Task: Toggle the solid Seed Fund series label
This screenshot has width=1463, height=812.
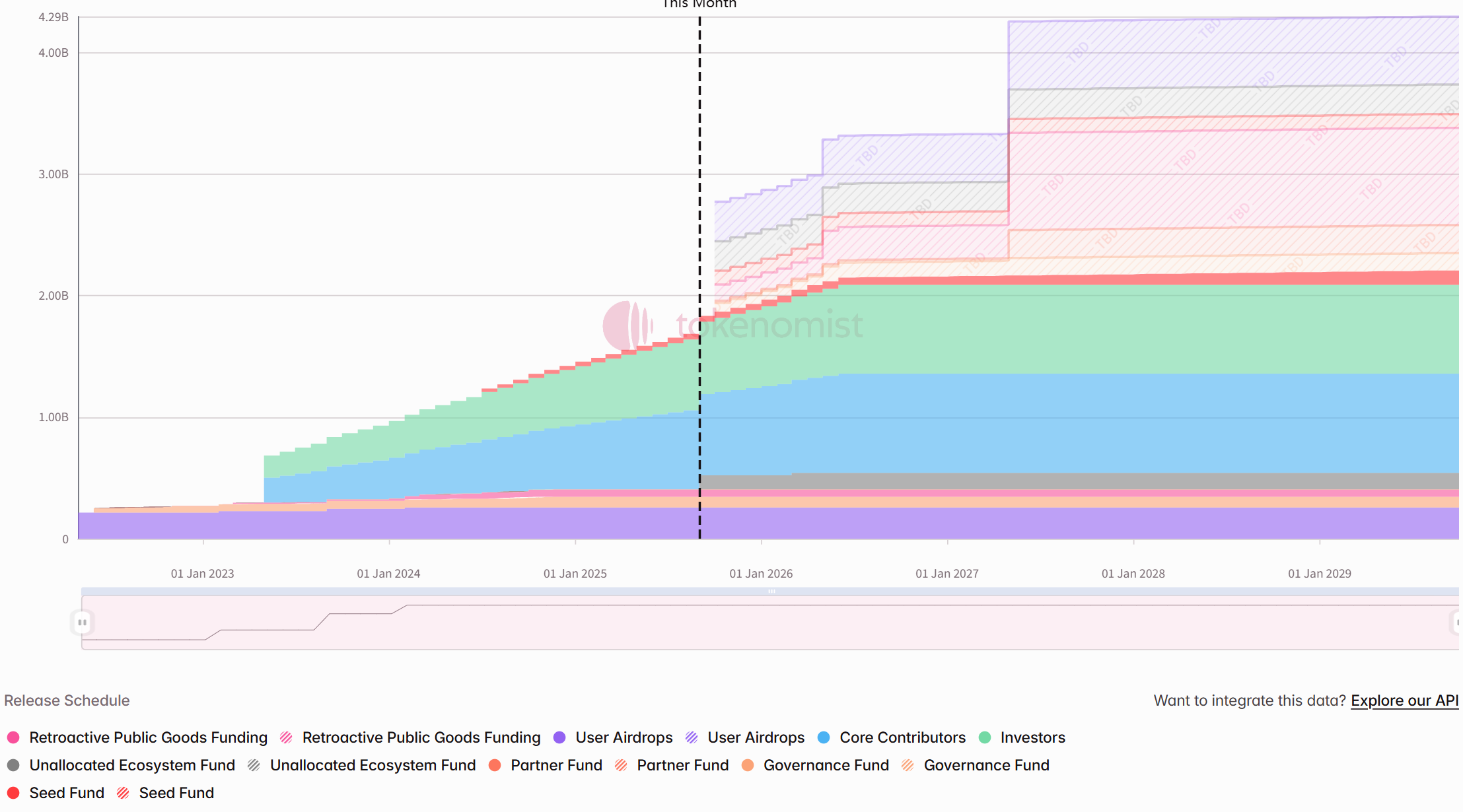Action: click(x=67, y=793)
